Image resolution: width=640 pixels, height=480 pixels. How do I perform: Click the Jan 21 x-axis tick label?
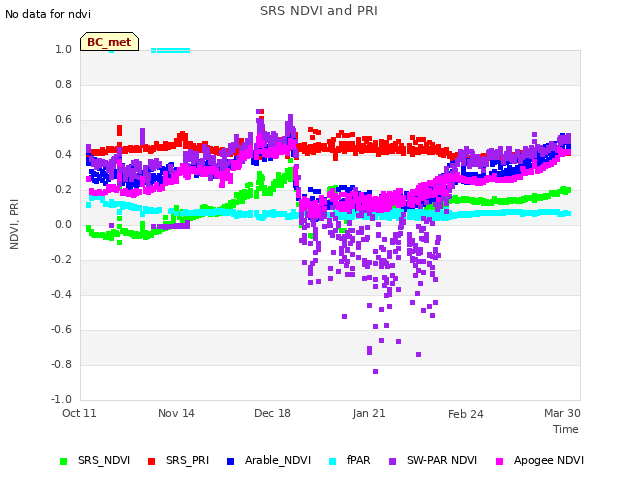pos(369,413)
